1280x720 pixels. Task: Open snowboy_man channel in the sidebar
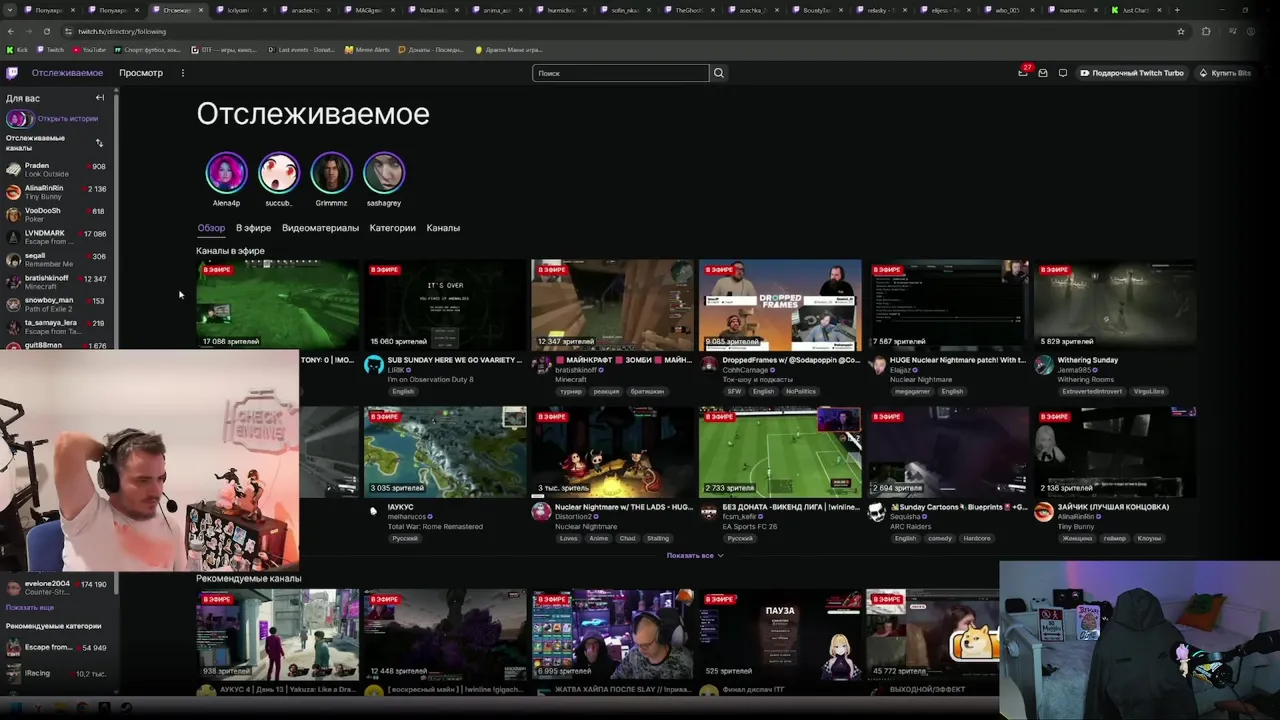56,304
